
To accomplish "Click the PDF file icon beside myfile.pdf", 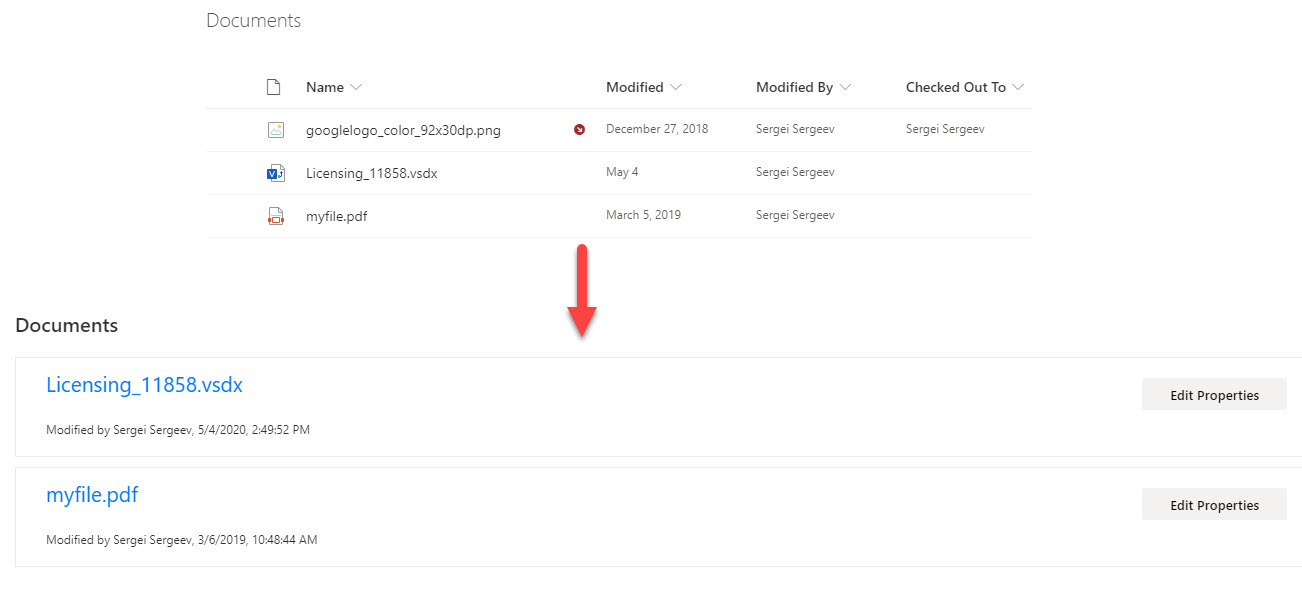I will click(x=276, y=216).
